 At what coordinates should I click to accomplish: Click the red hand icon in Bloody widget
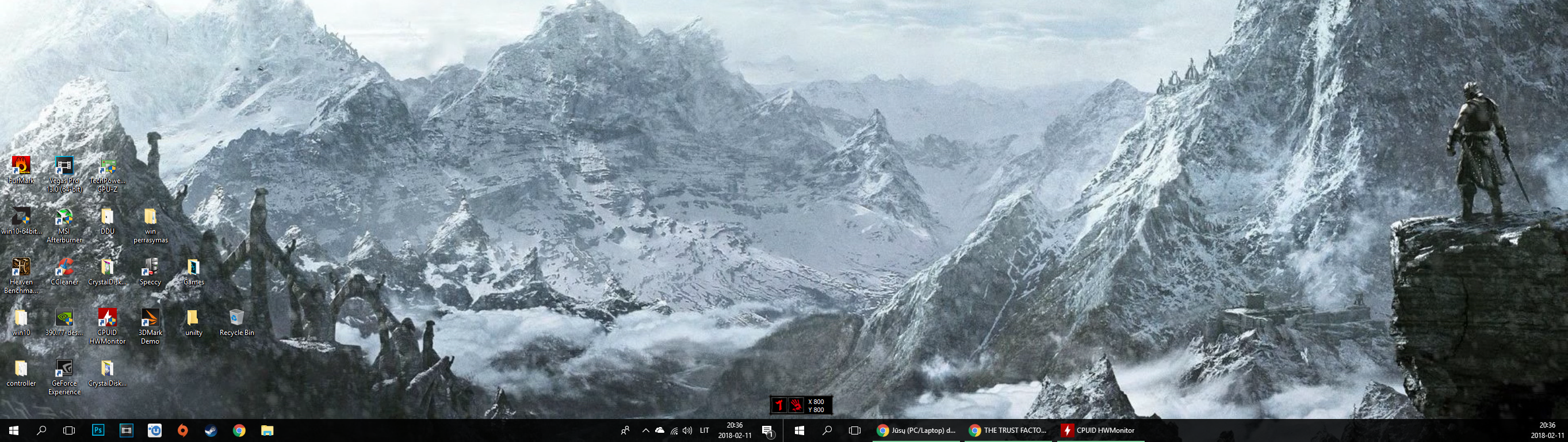(x=796, y=406)
